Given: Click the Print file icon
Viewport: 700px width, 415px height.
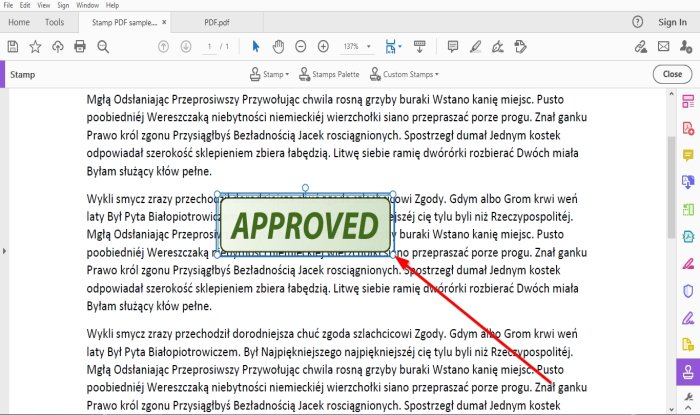Looking at the screenshot, I should [x=78, y=46].
